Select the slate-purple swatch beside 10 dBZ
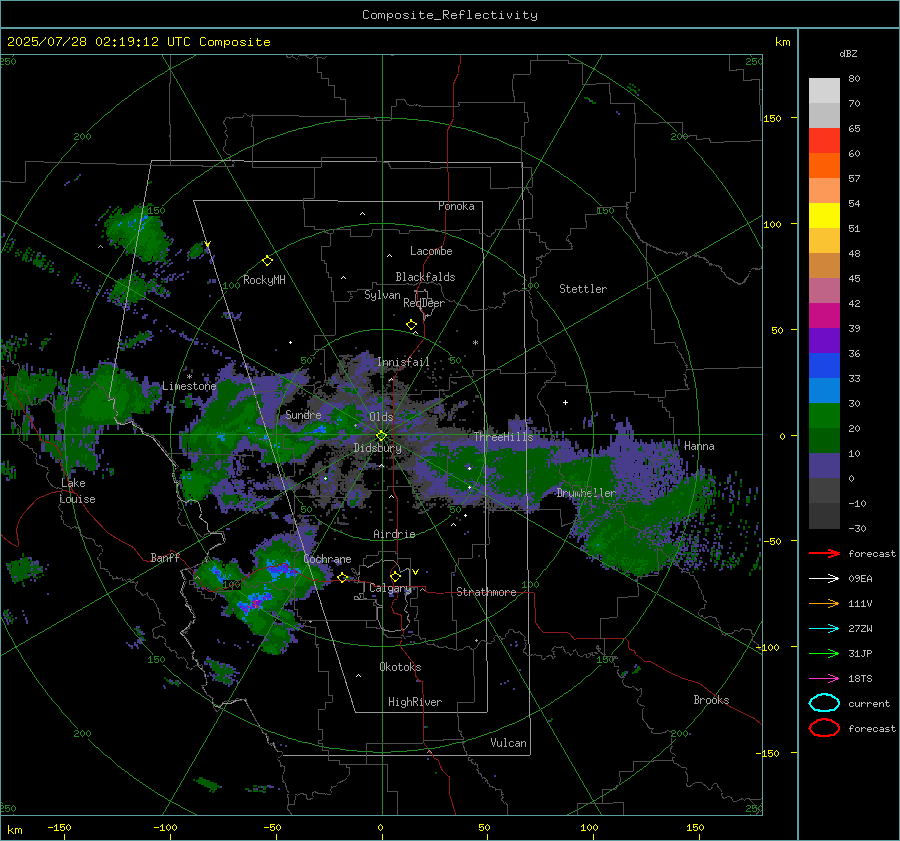The width and height of the screenshot is (900, 841). [824, 466]
